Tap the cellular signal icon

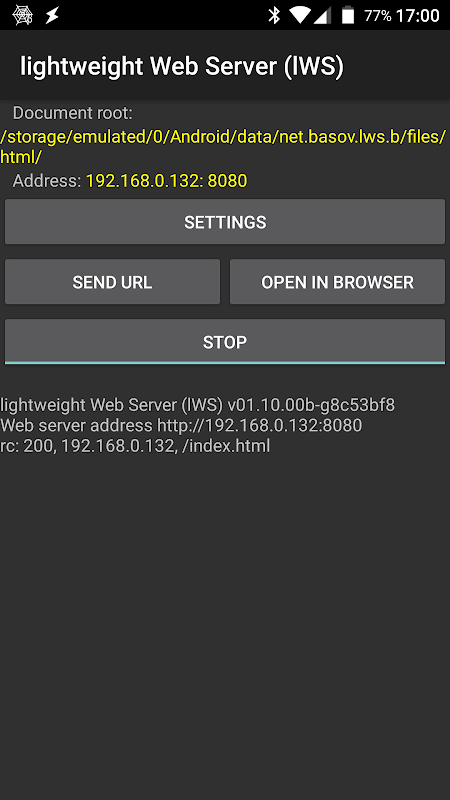(x=322, y=15)
